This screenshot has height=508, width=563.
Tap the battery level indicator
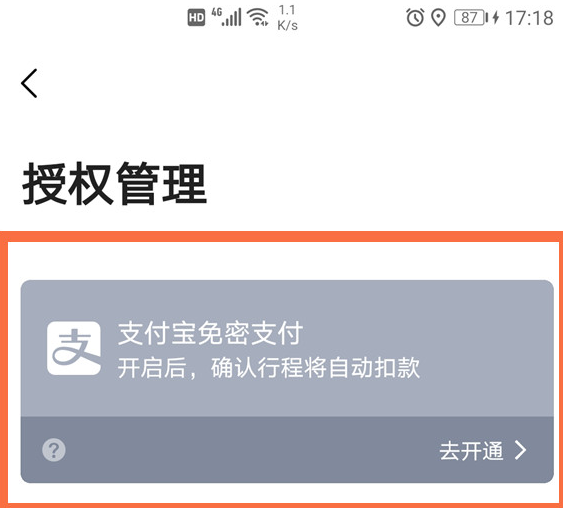[x=471, y=17]
